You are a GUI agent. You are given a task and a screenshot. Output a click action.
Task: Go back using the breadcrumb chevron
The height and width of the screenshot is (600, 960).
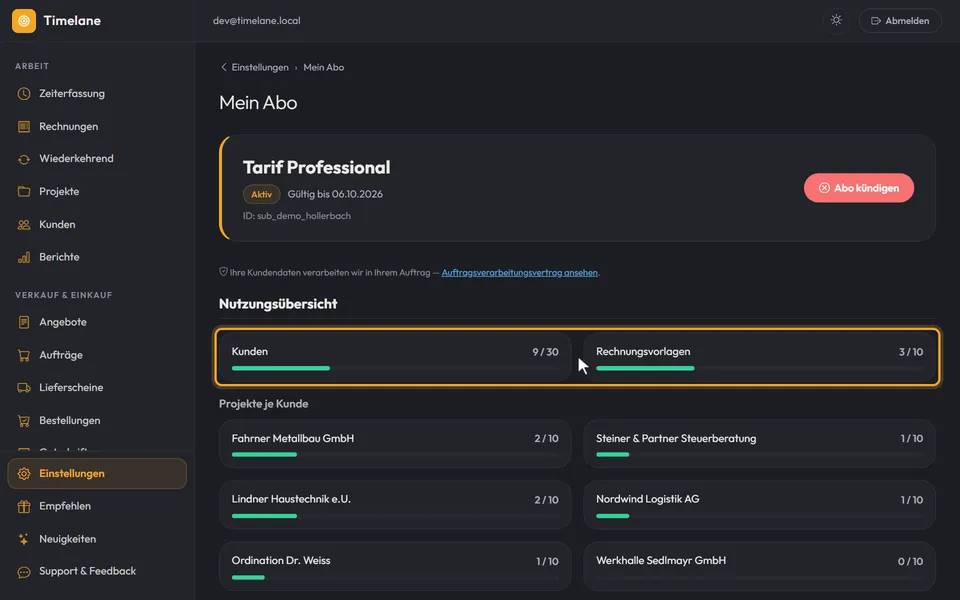[223, 67]
